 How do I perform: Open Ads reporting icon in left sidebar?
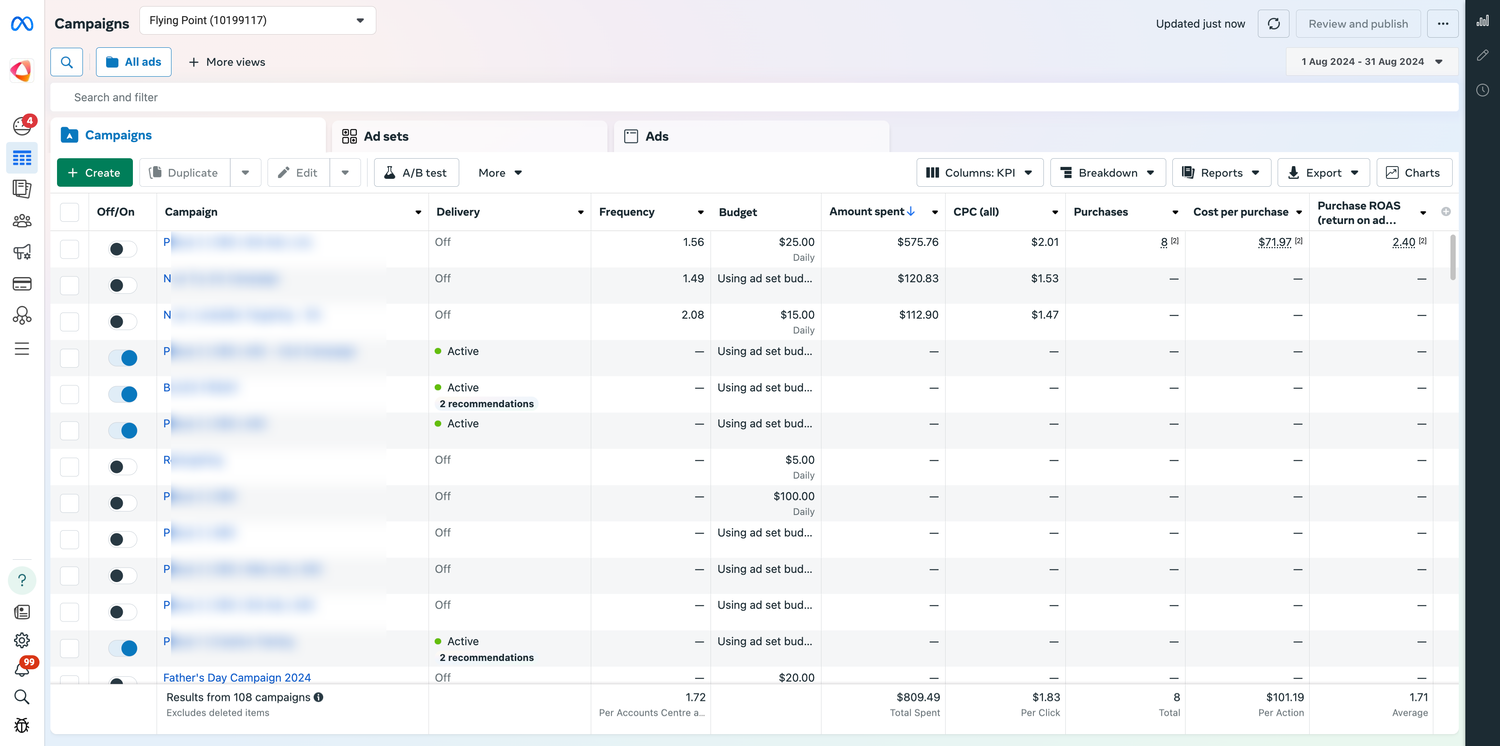(x=22, y=189)
